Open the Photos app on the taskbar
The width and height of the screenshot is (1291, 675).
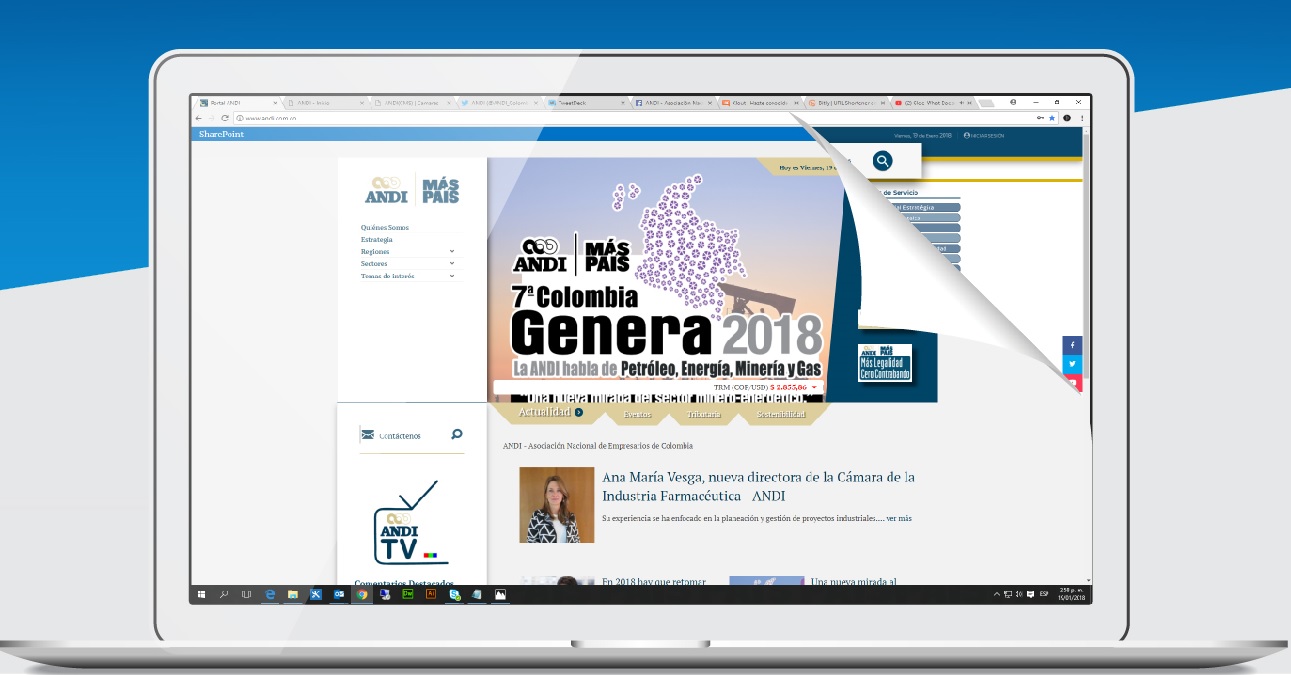500,594
